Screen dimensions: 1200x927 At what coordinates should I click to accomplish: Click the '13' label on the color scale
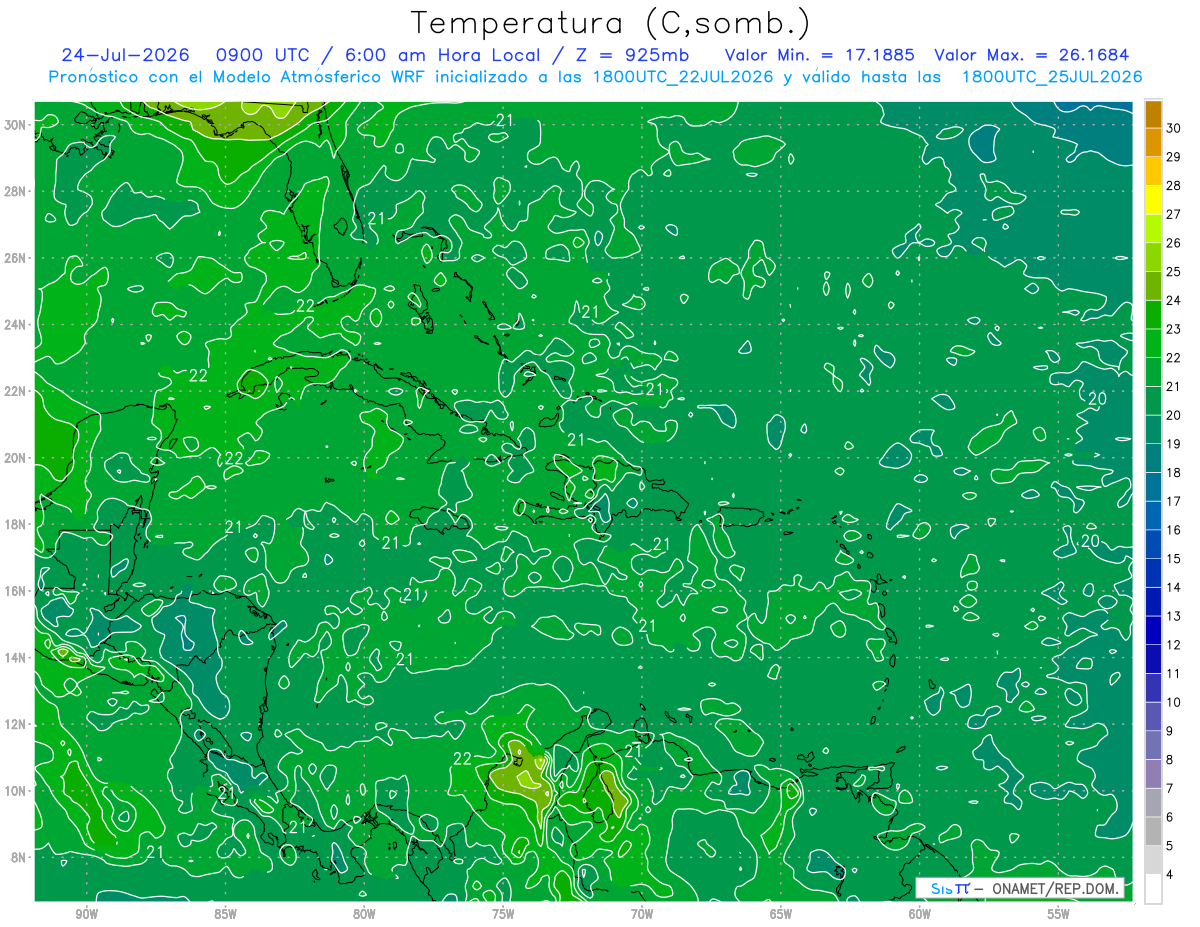pyautogui.click(x=1174, y=616)
